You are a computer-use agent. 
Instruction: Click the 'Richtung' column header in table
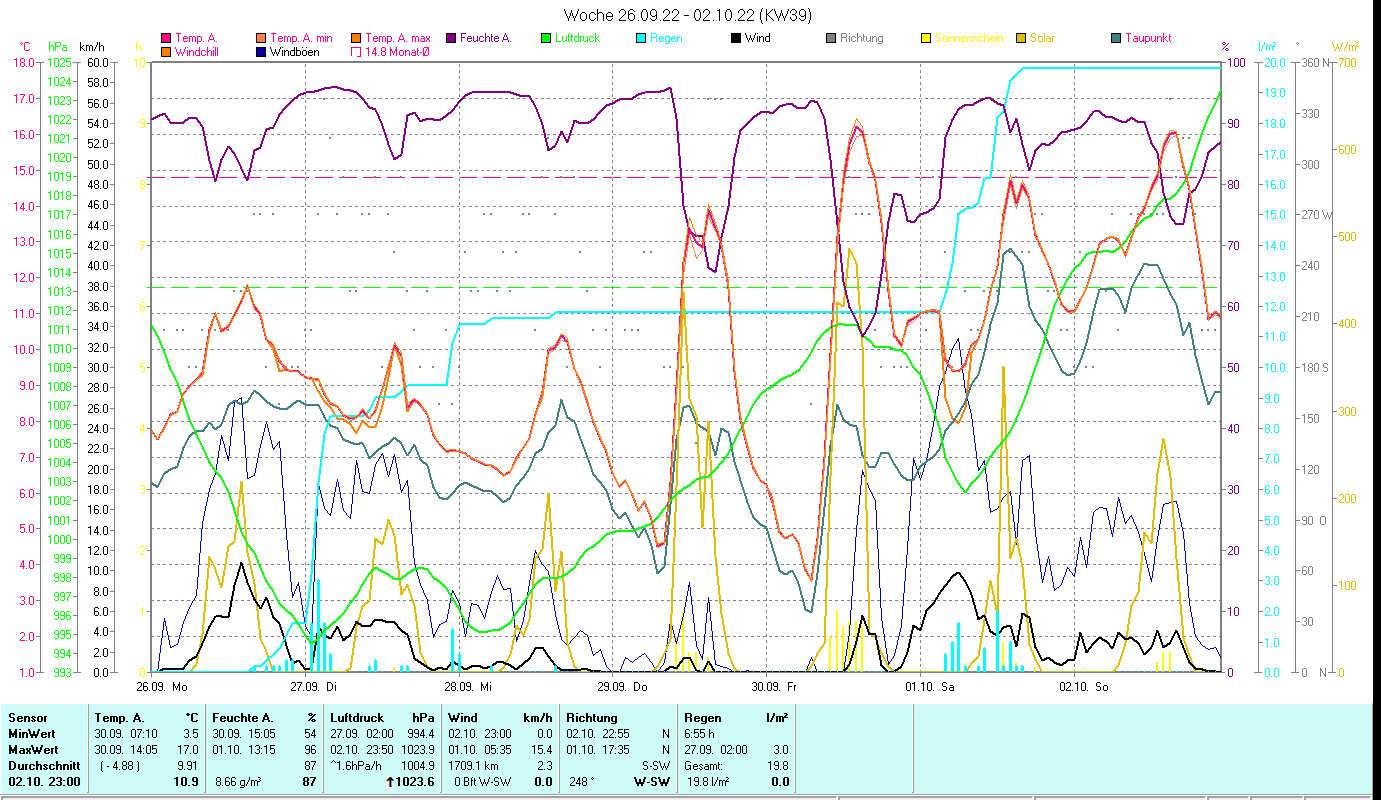coord(591,718)
